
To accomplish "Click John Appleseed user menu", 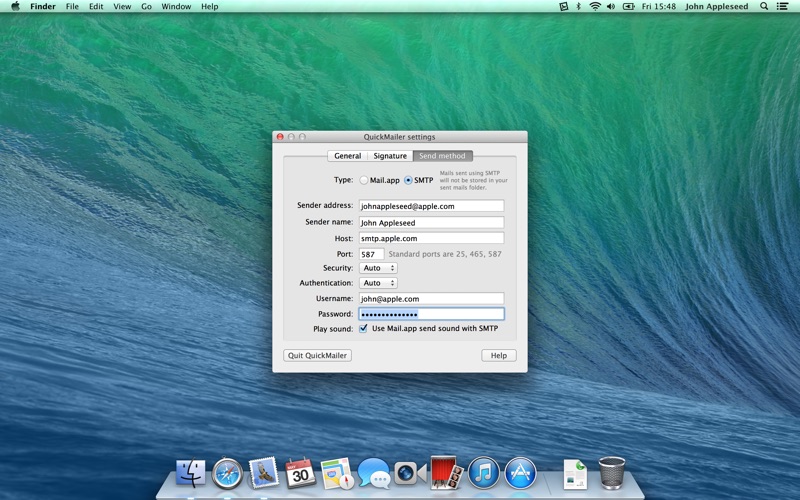I will 717,6.
